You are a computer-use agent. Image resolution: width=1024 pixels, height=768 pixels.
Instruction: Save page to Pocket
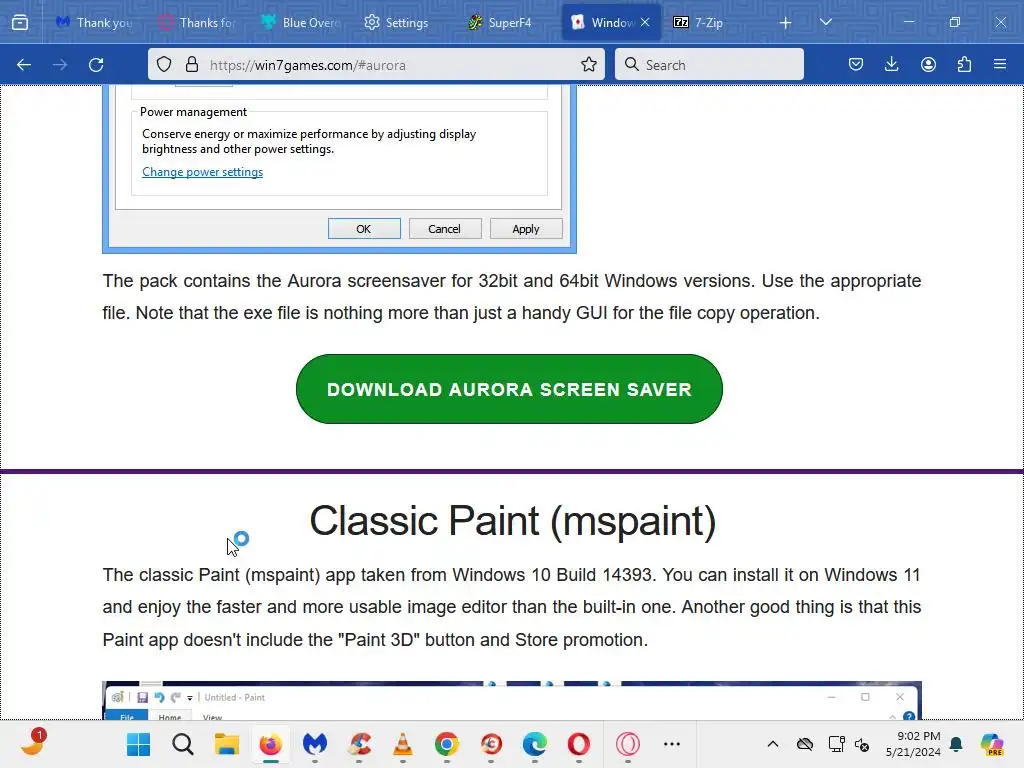tap(856, 65)
